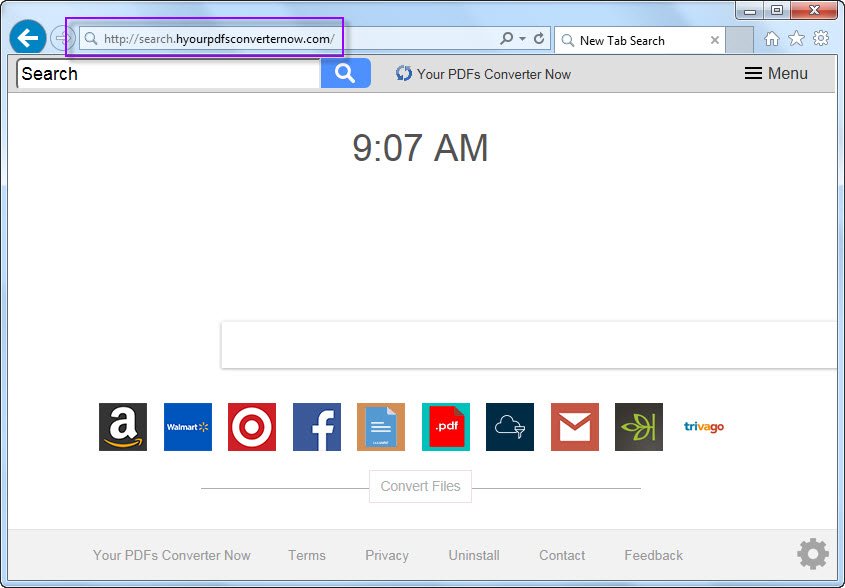Open Favorites star icon
The height and width of the screenshot is (588, 845).
coord(796,39)
